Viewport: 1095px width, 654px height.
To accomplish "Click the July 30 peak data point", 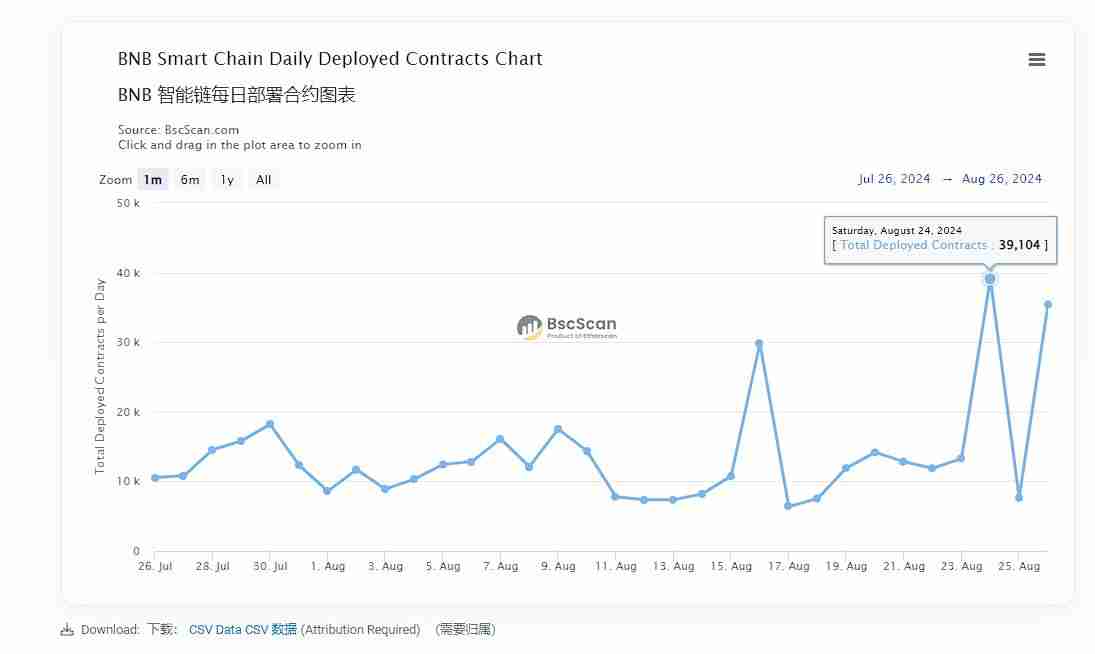I will pos(269,423).
